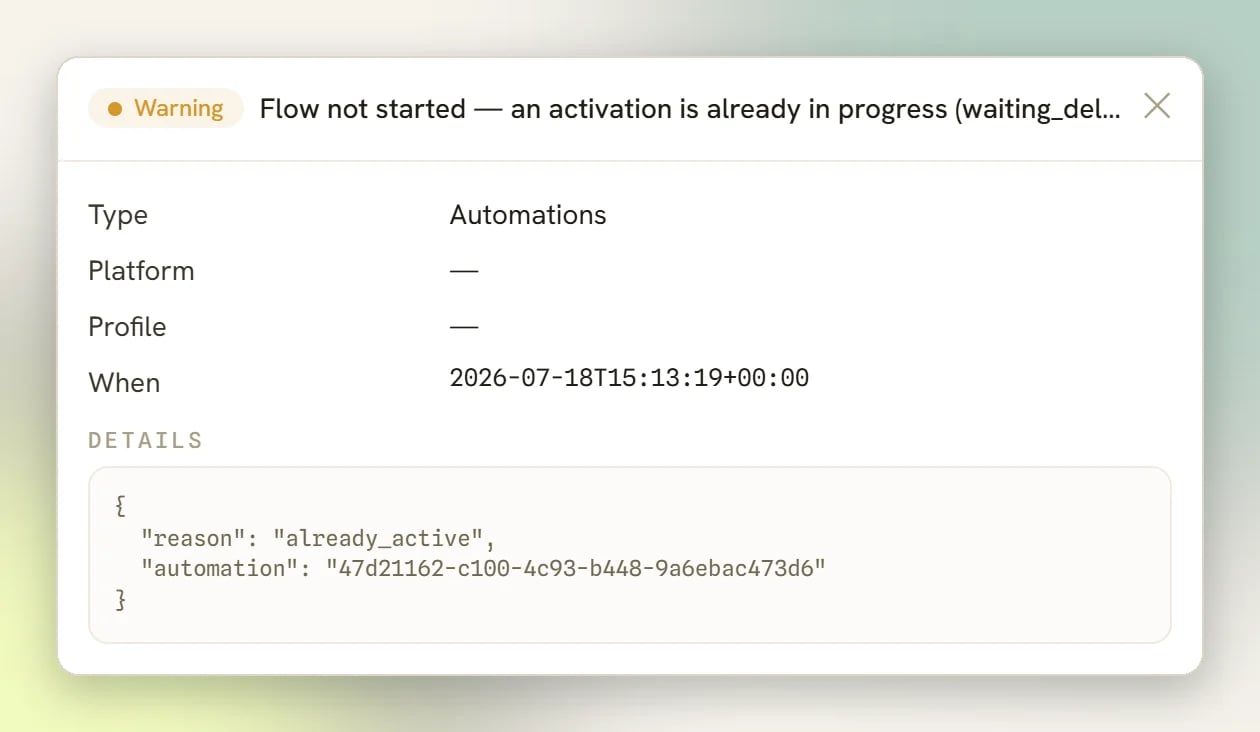Viewport: 1260px width, 732px height.
Task: Click the opening brace of JSON
Action: tap(121, 507)
